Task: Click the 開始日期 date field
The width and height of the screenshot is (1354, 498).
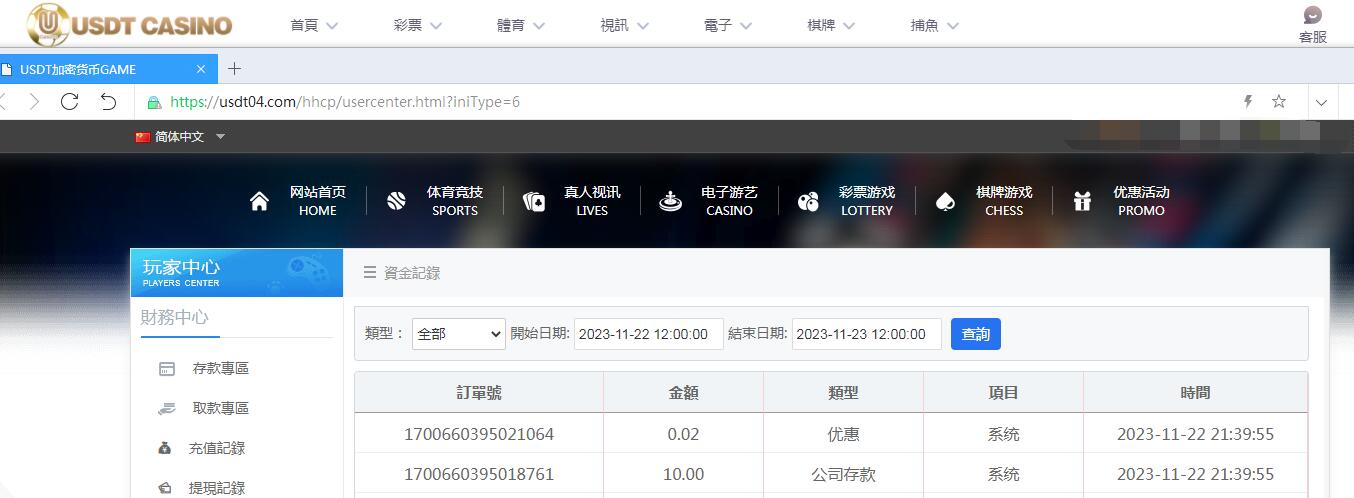Action: coord(648,334)
